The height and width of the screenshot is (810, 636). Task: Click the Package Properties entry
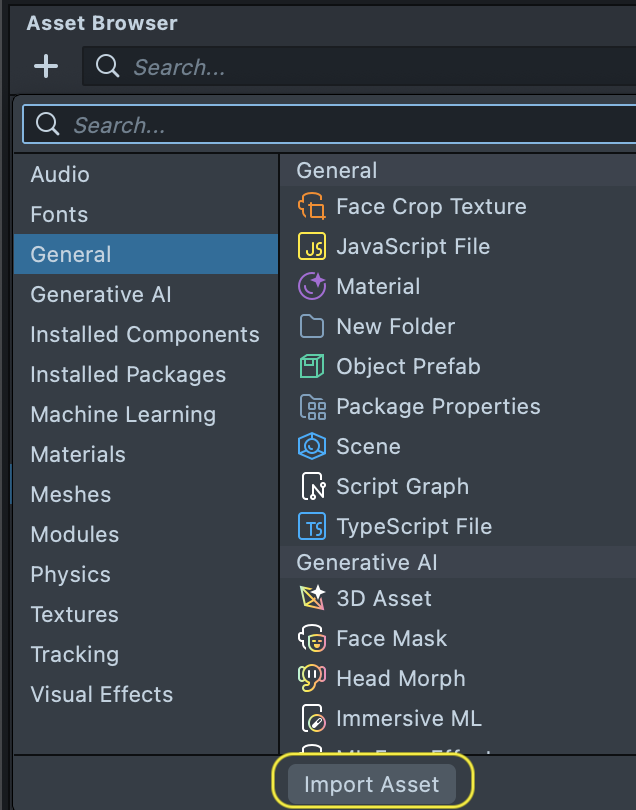(438, 407)
